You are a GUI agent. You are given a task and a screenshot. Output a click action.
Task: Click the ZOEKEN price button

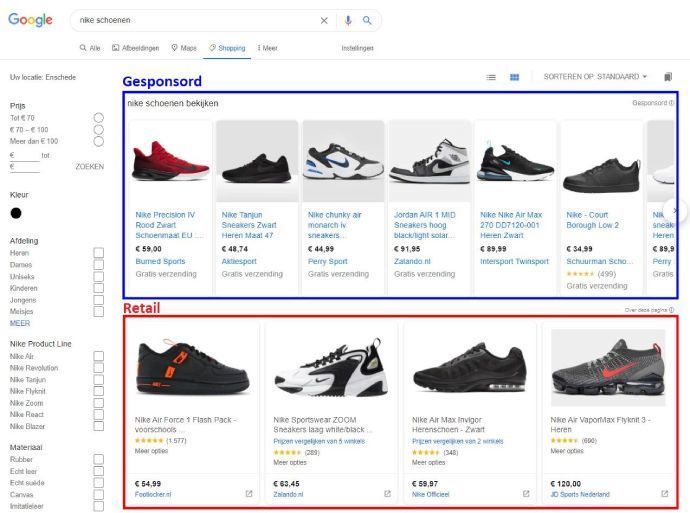coord(90,167)
